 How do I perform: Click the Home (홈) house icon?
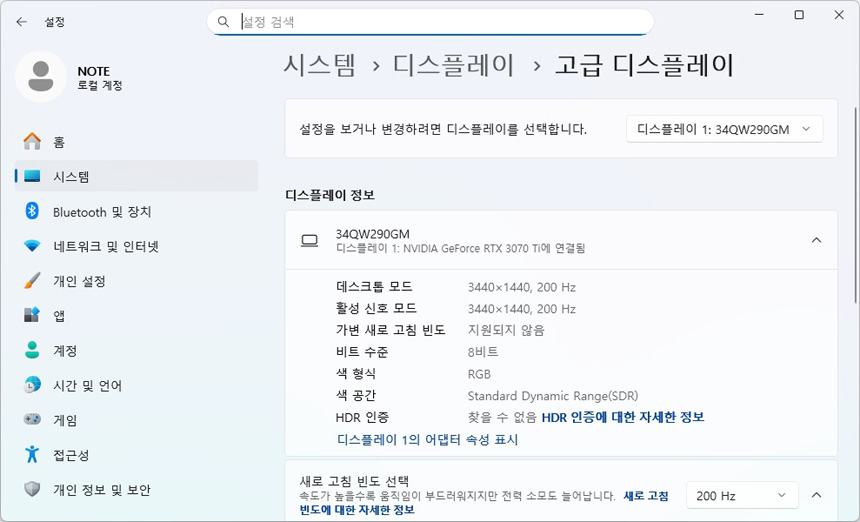[32, 142]
